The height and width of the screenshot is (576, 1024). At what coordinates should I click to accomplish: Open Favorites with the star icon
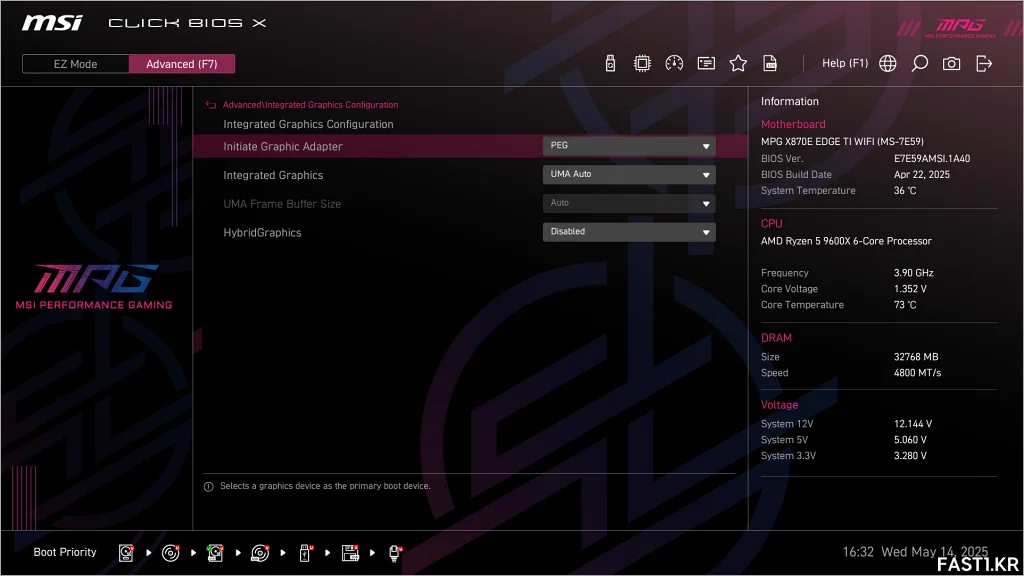(x=738, y=63)
